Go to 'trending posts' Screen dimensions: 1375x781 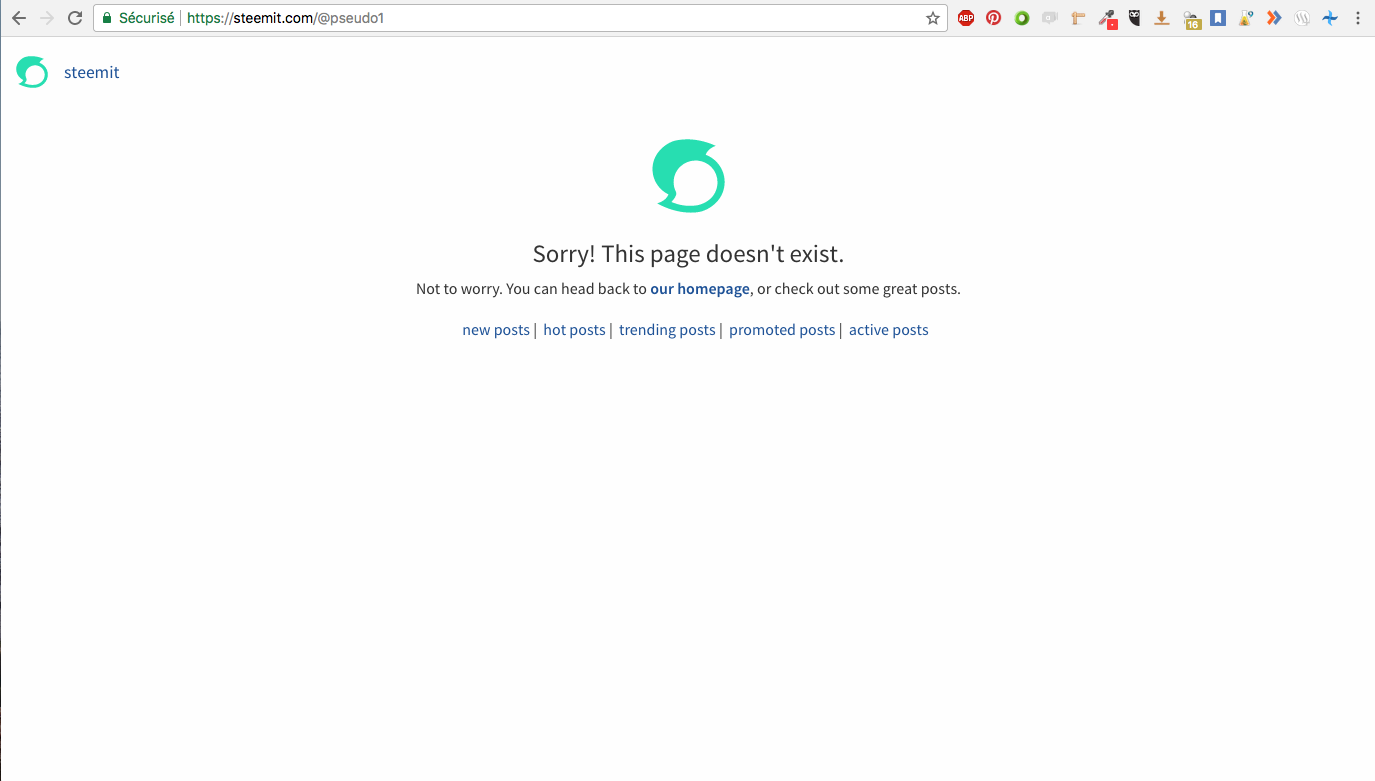tap(667, 330)
